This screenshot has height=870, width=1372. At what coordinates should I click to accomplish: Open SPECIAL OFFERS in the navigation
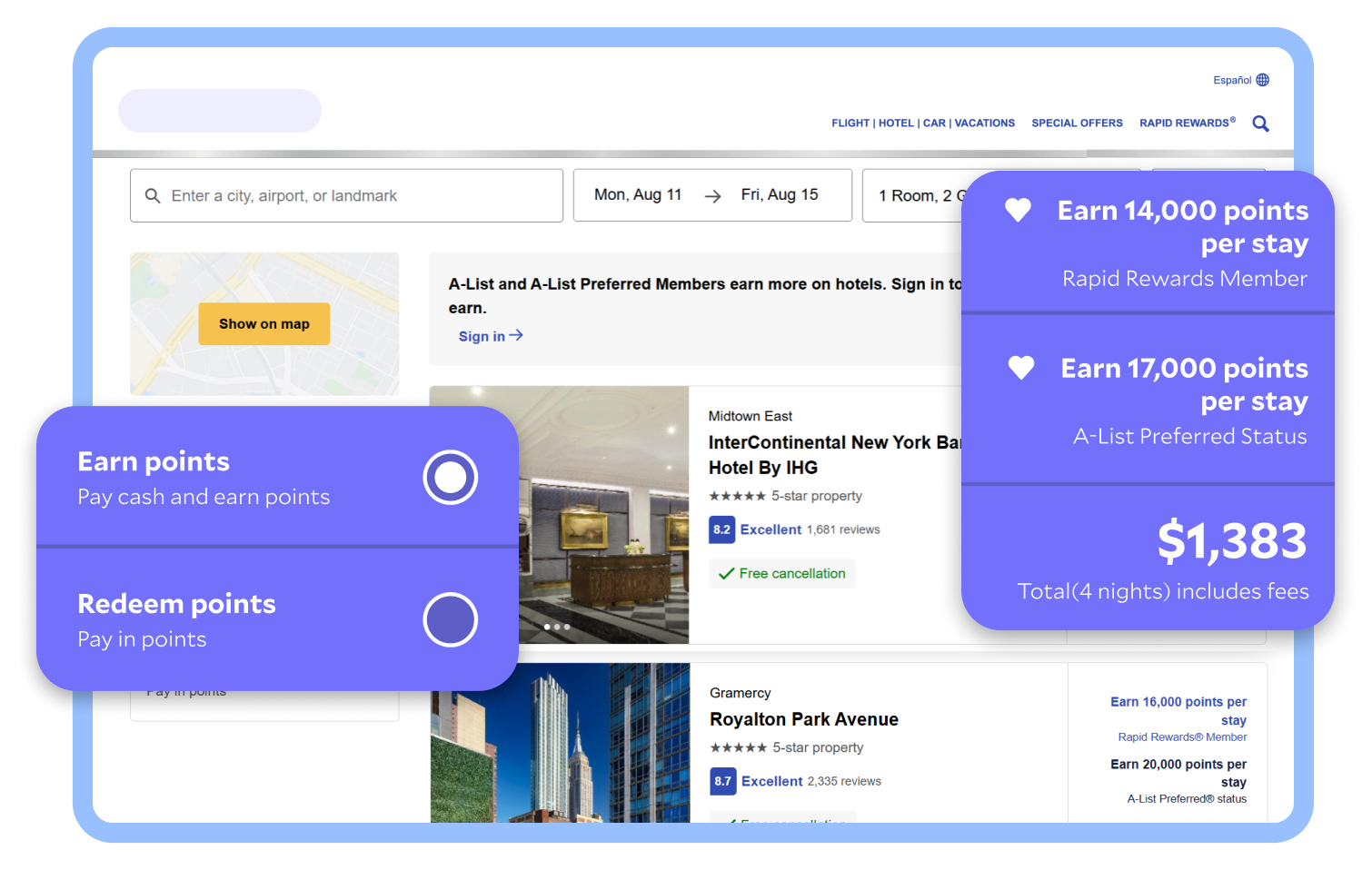click(x=1077, y=124)
